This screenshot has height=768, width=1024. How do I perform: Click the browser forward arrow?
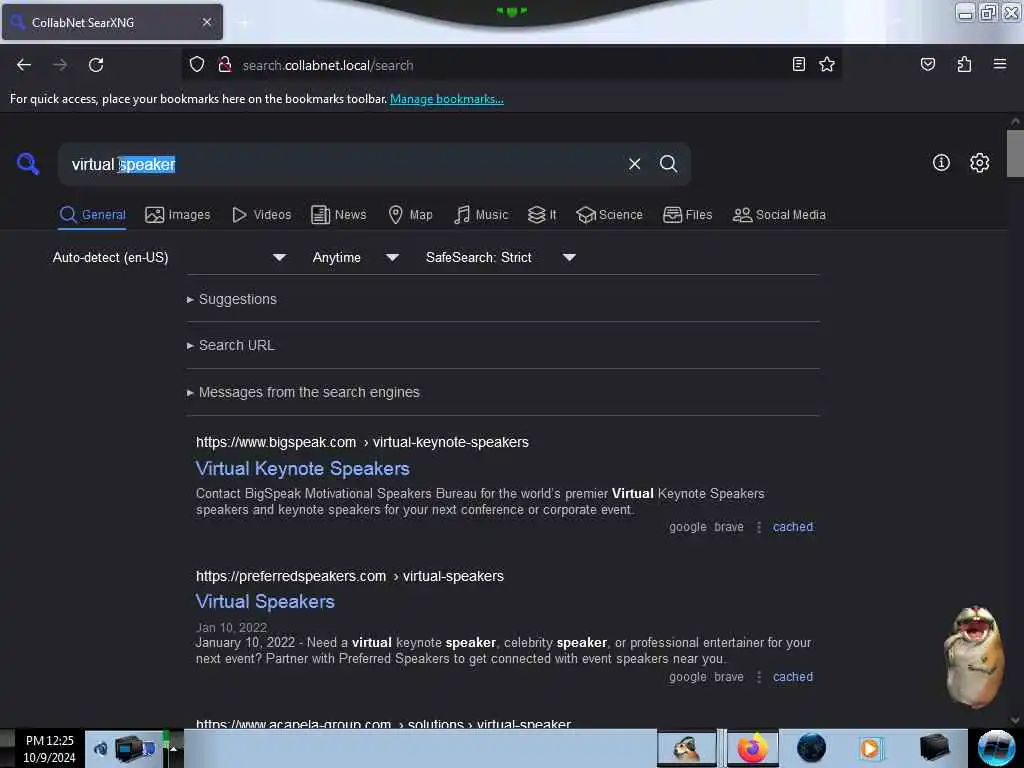tap(60, 65)
